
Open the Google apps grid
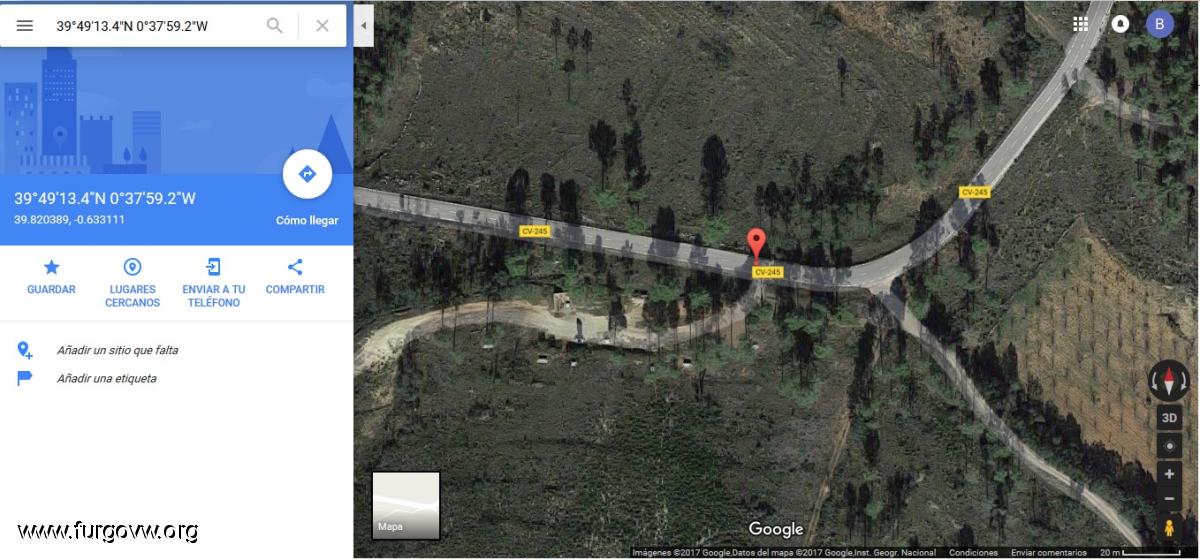point(1081,25)
